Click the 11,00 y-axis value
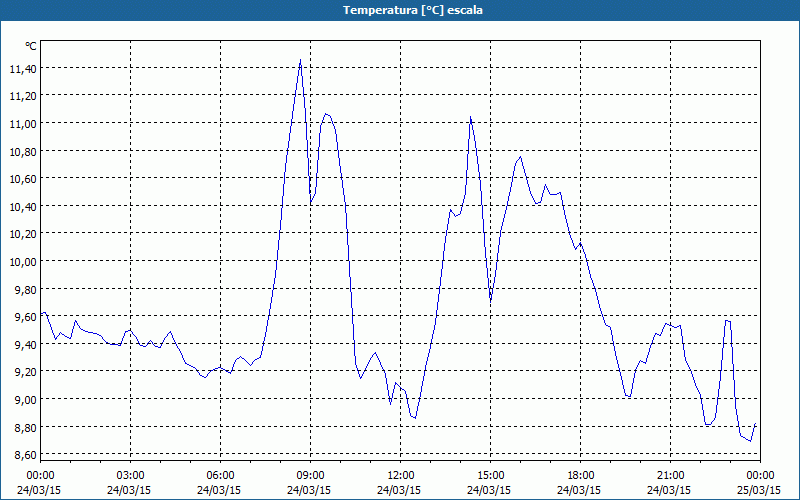This screenshot has height=500, width=800. coord(23,123)
